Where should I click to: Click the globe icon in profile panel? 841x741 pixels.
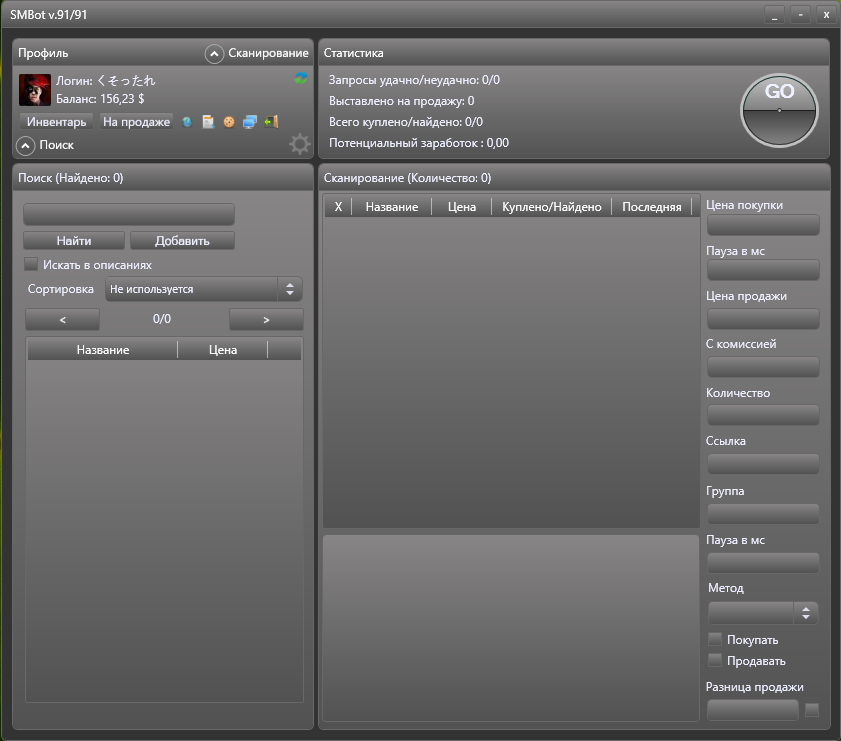coord(187,122)
